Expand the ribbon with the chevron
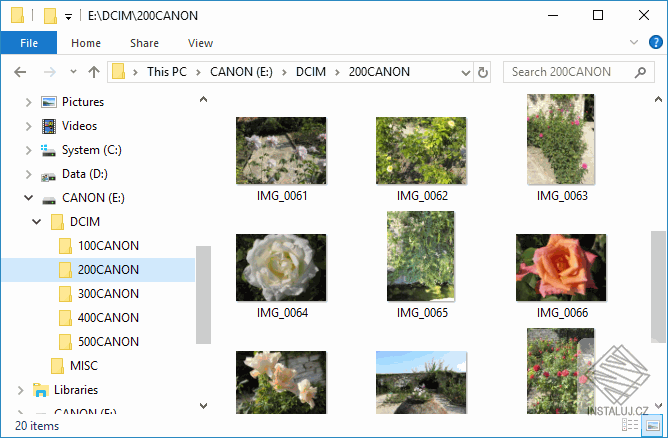Image resolution: width=668 pixels, height=438 pixels. pyautogui.click(x=633, y=42)
